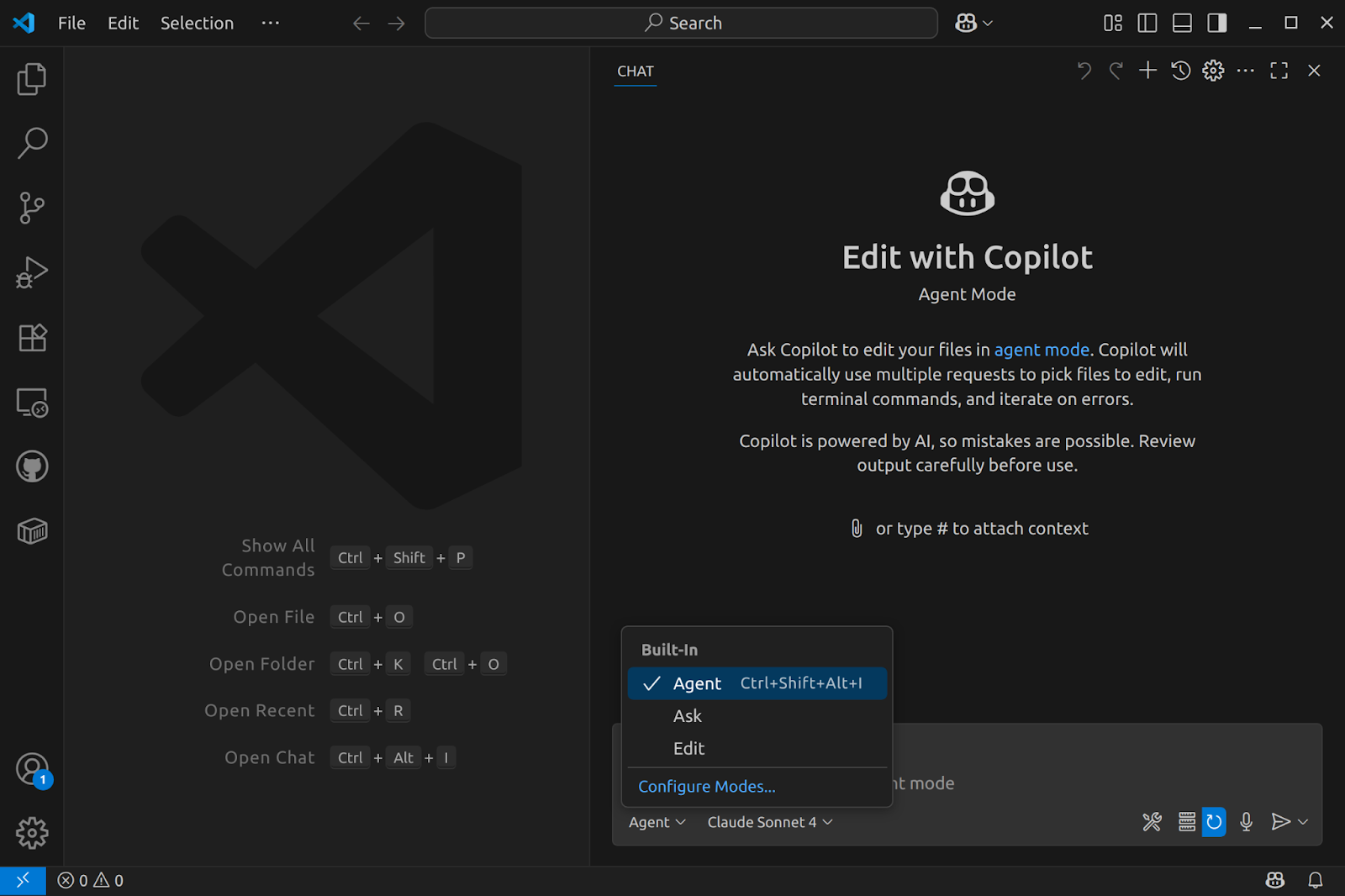The height and width of the screenshot is (896, 1345).
Task: Undo last chat request
Action: pos(1084,71)
